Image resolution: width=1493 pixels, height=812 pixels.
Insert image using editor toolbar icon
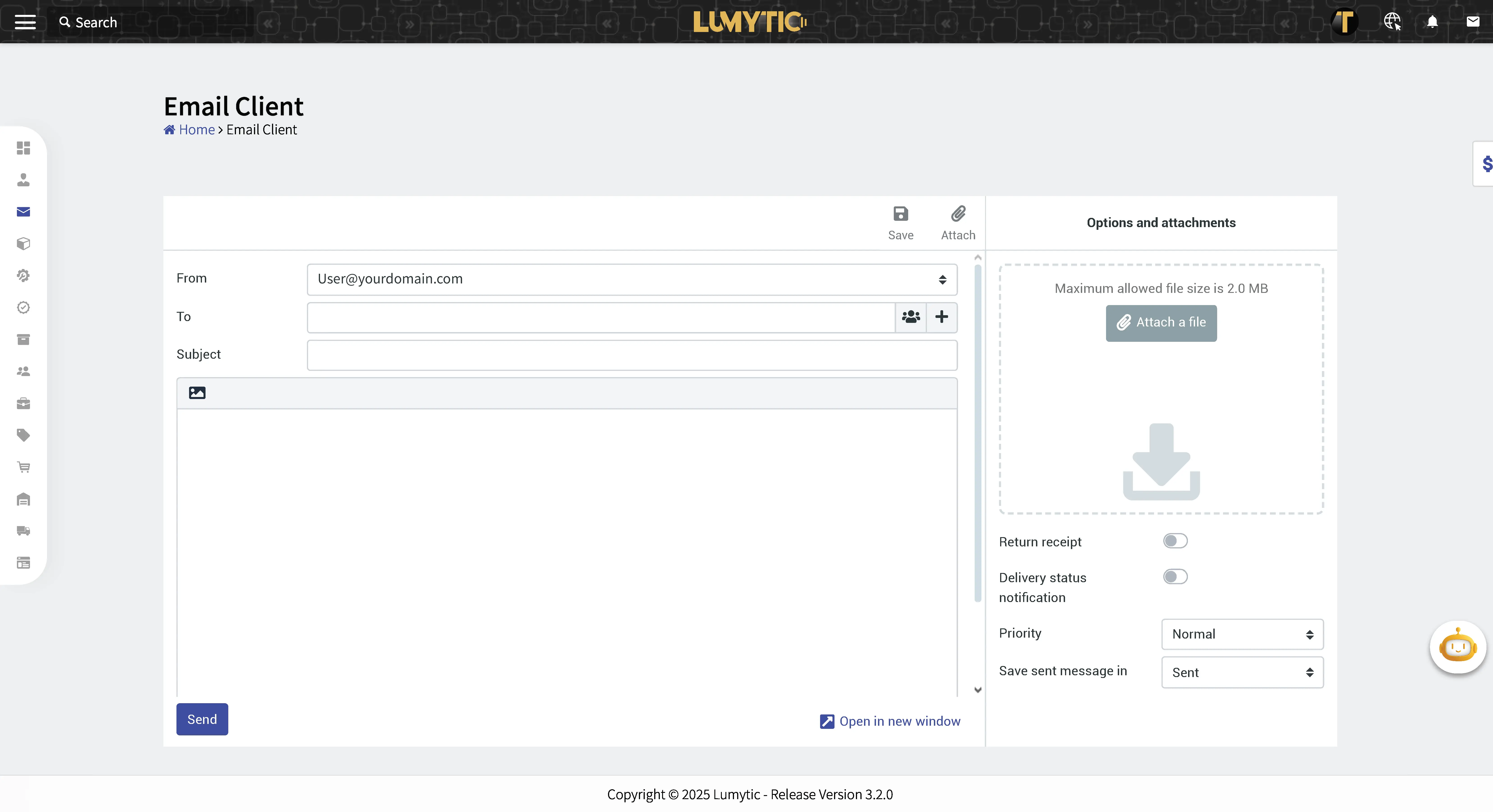click(x=197, y=393)
